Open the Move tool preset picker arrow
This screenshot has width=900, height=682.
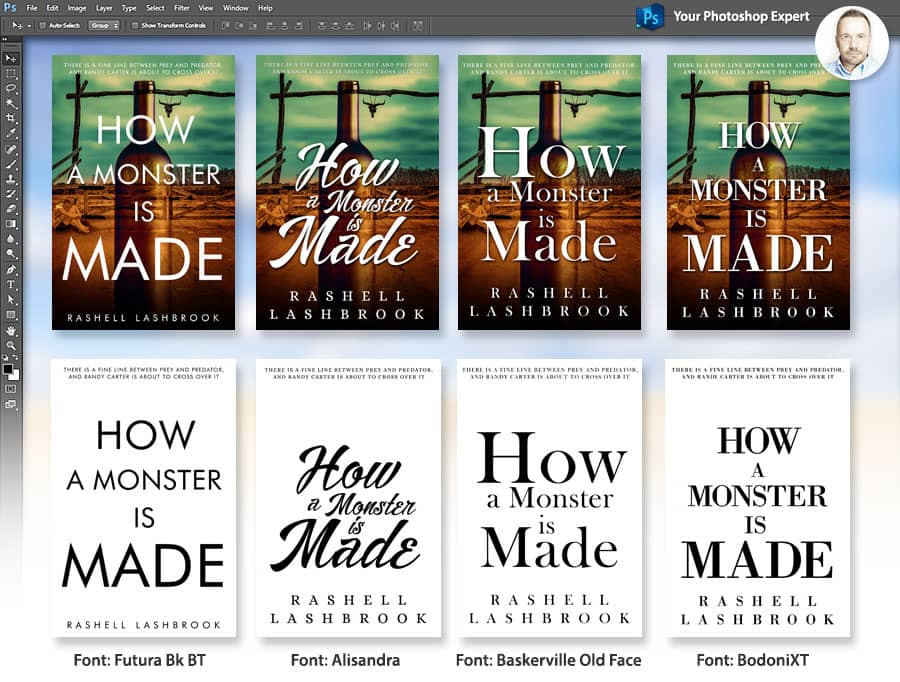coord(29,25)
